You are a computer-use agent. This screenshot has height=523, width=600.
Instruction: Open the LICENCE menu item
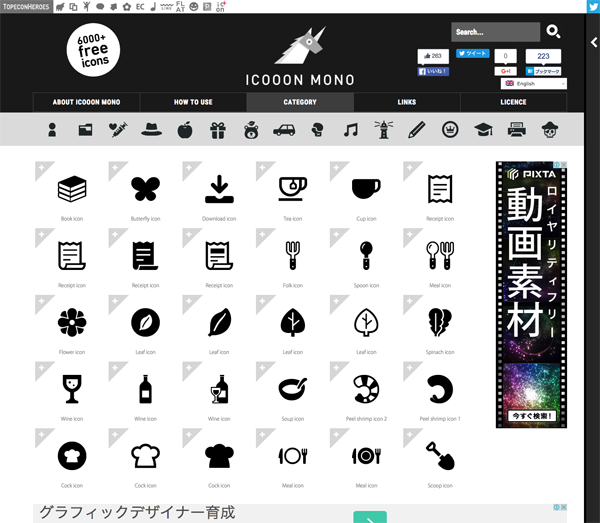513,102
